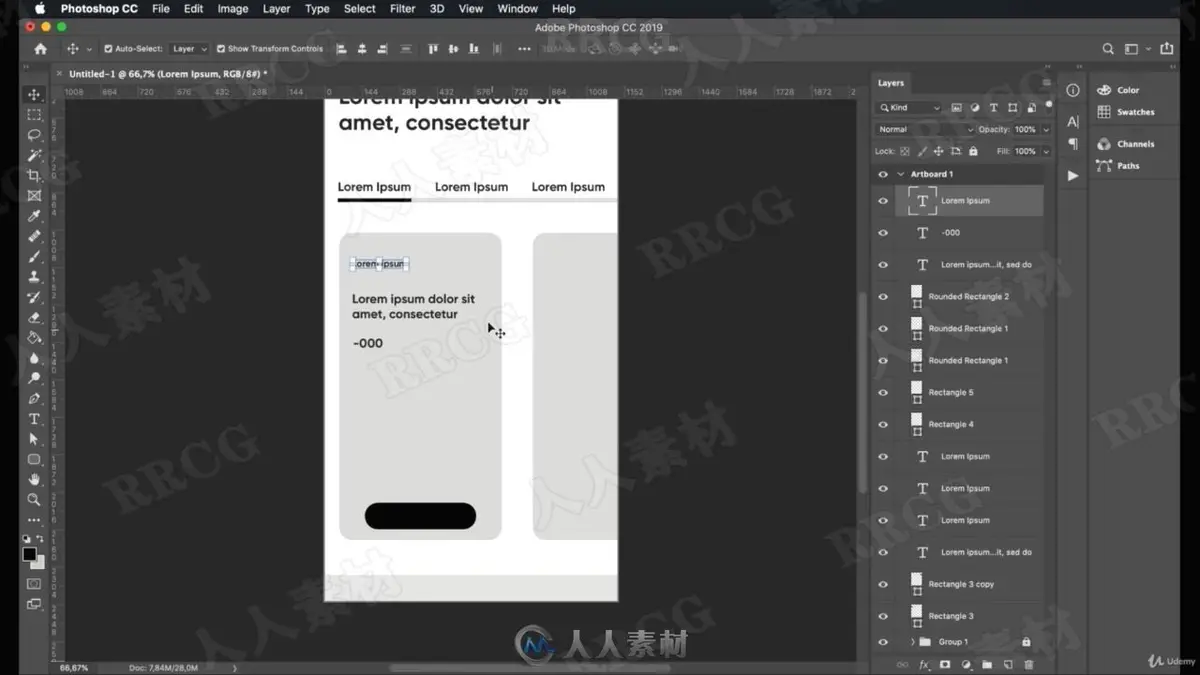1200x675 pixels.
Task: Hide the Artboard 1 layer
Action: (x=883, y=174)
